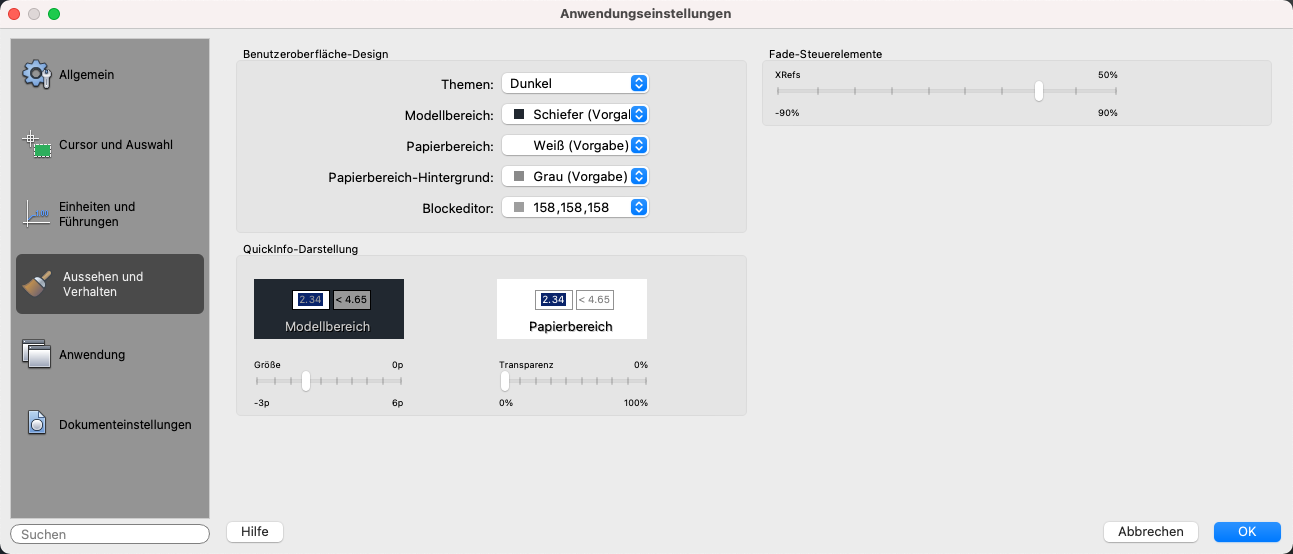
Task: Confirm settings with the OK button
Action: point(1247,532)
